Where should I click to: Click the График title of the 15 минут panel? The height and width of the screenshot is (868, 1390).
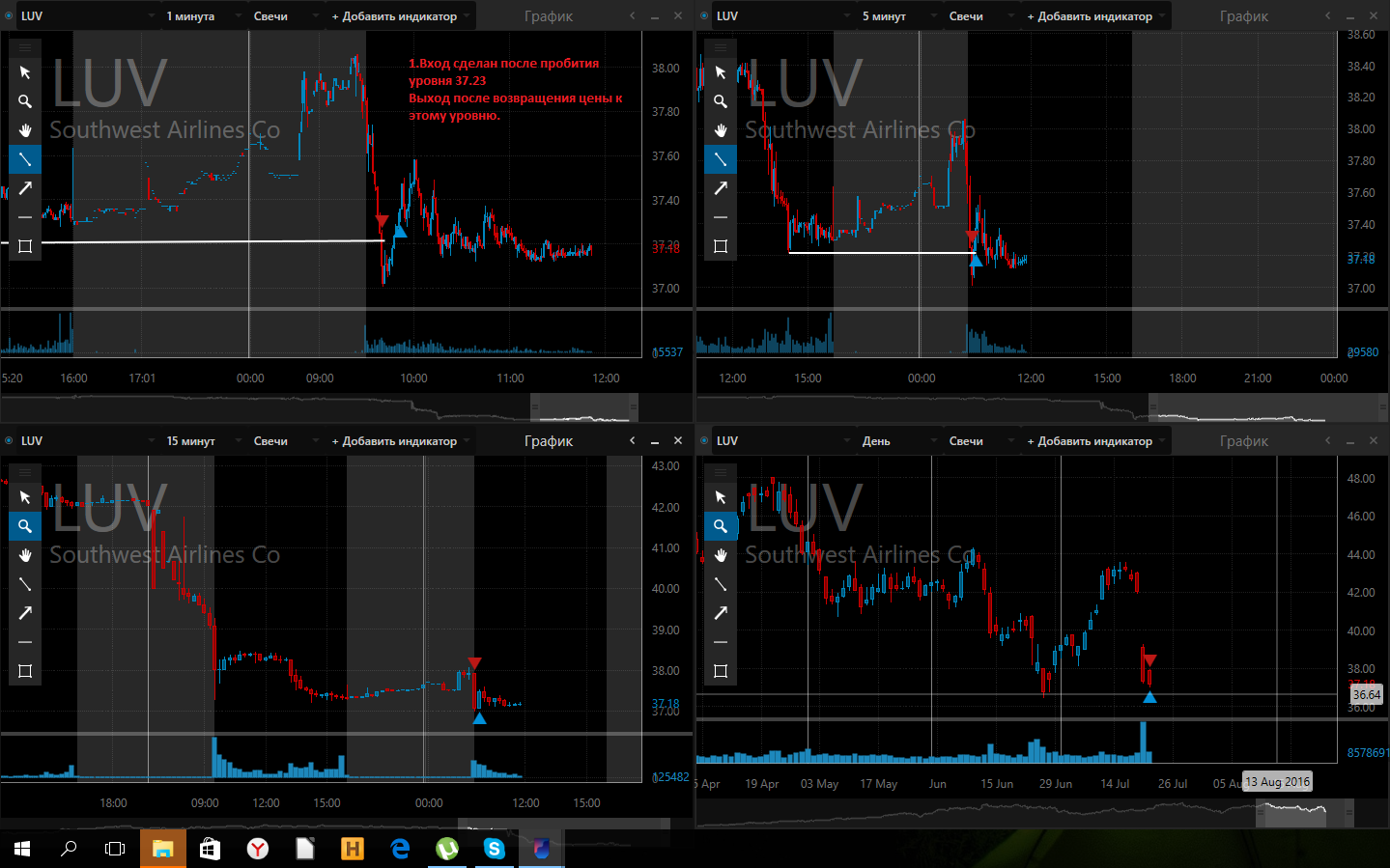point(549,441)
